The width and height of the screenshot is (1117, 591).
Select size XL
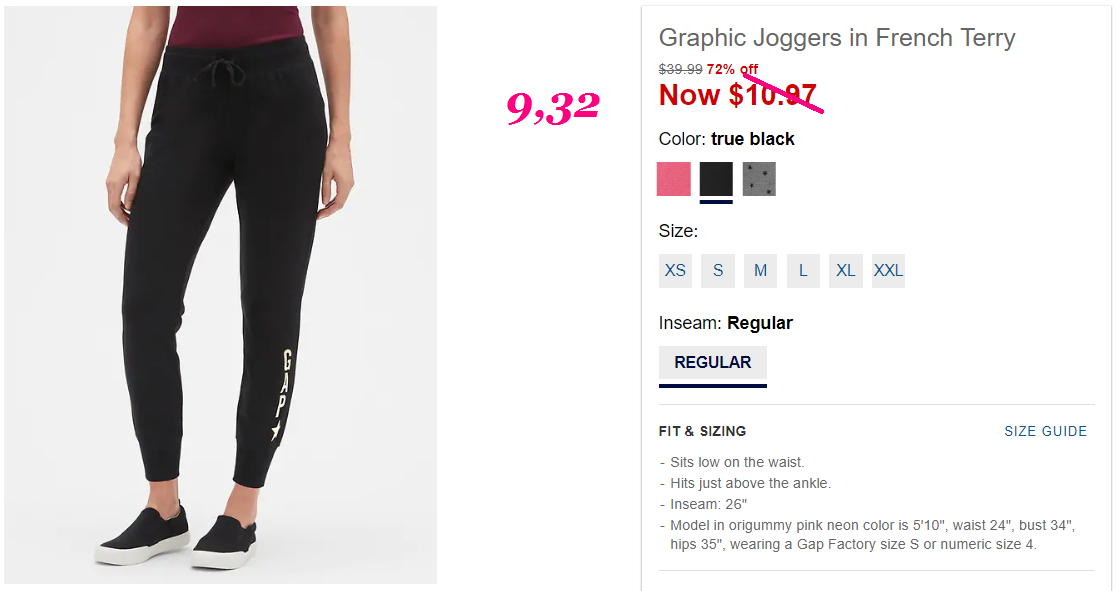846,271
